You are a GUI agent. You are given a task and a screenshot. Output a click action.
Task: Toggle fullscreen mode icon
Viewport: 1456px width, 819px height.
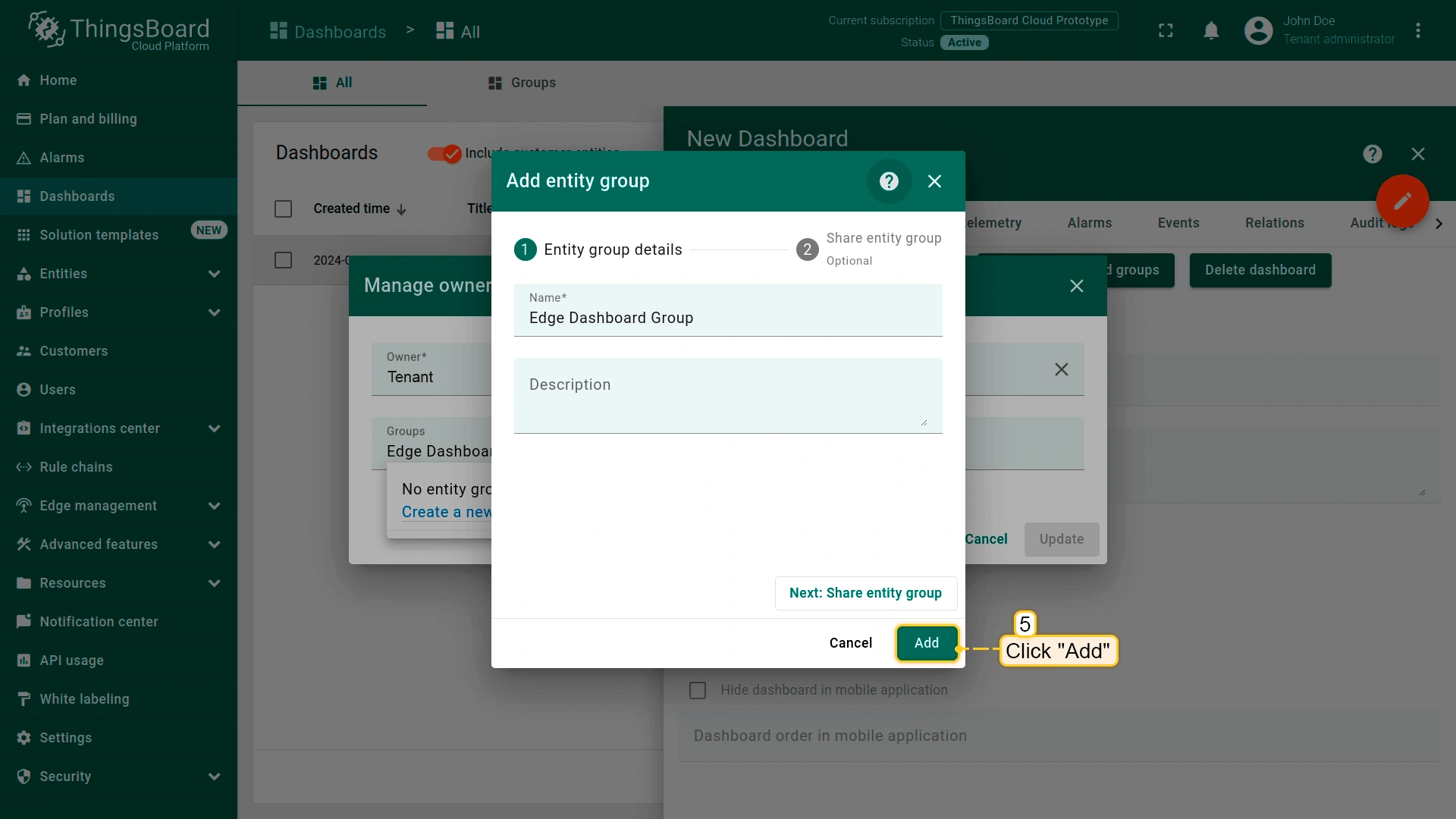click(1166, 31)
